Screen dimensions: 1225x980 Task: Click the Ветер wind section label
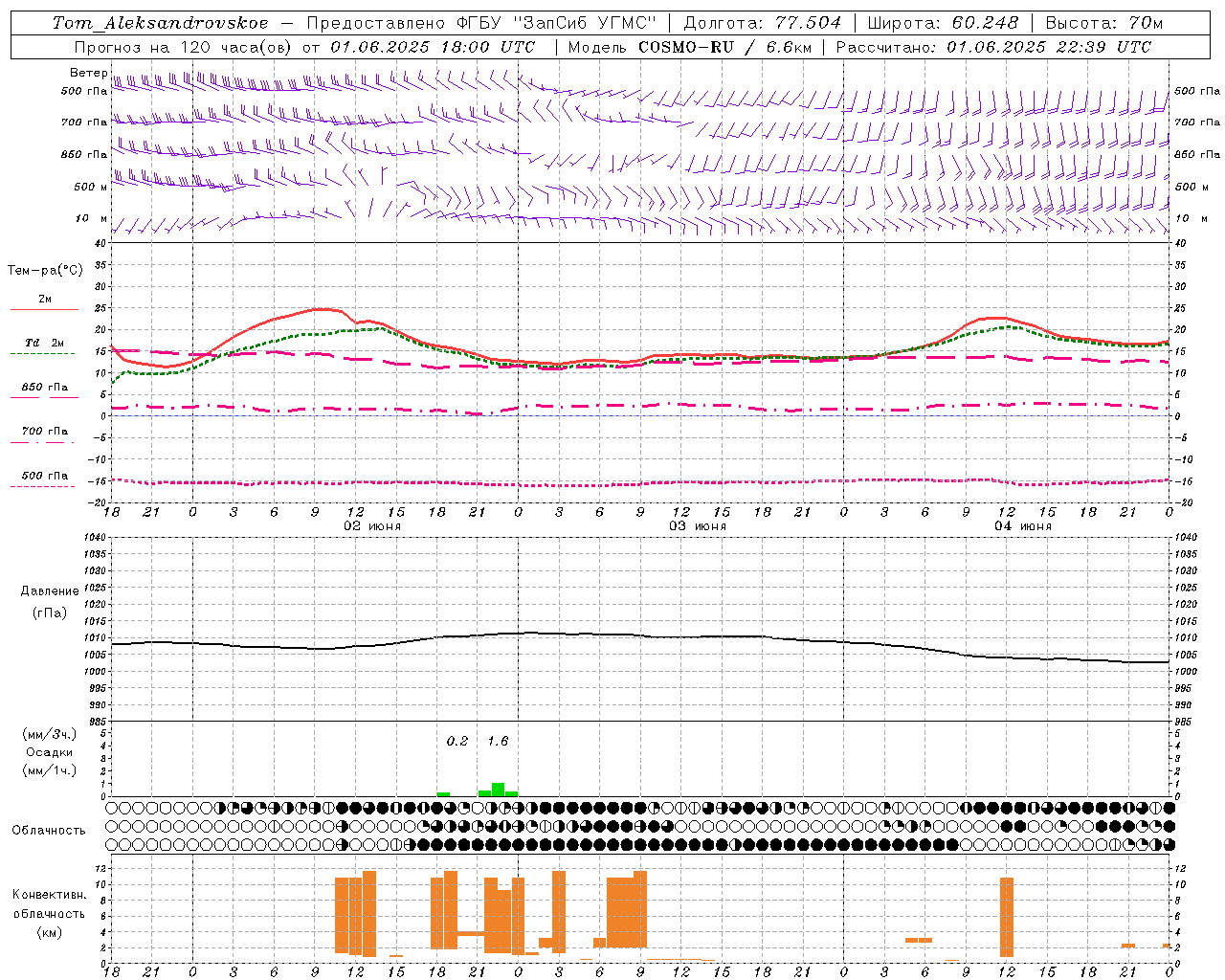pyautogui.click(x=88, y=73)
